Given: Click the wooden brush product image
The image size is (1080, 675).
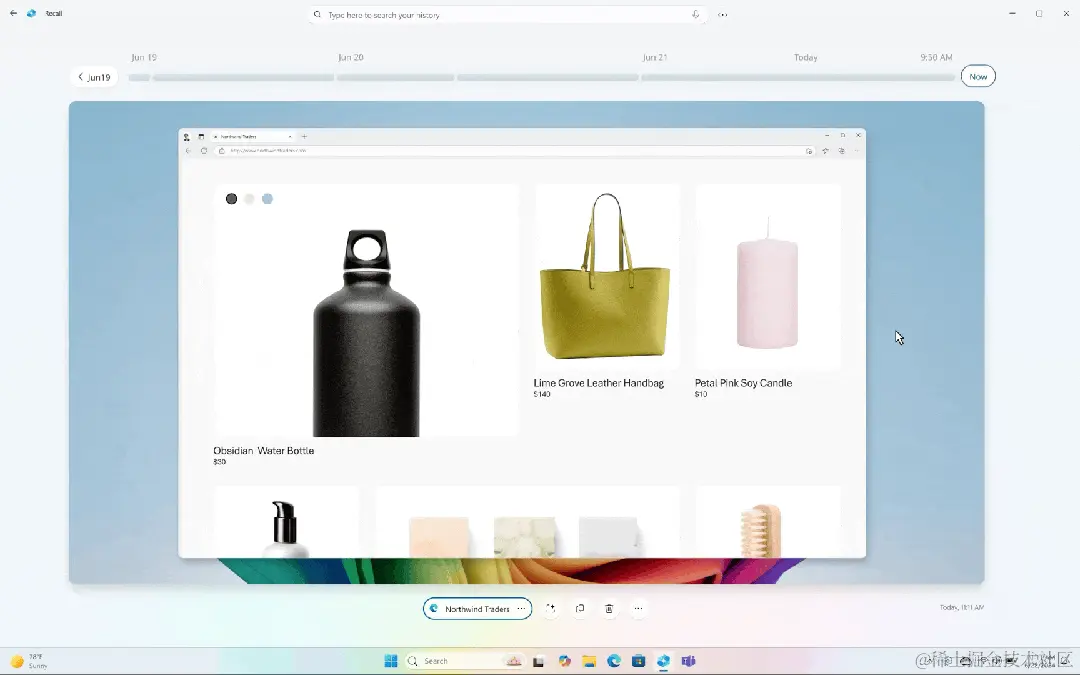Looking at the screenshot, I should coord(768,522).
